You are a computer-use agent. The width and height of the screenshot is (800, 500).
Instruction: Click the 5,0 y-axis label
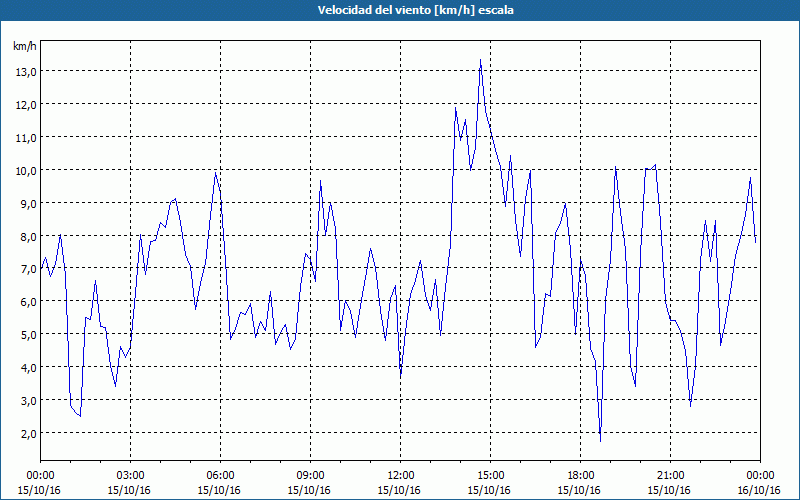coord(28,335)
